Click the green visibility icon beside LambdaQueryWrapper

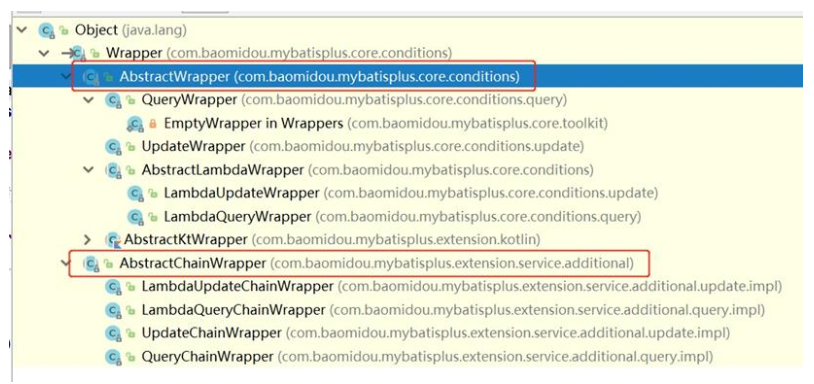153,216
